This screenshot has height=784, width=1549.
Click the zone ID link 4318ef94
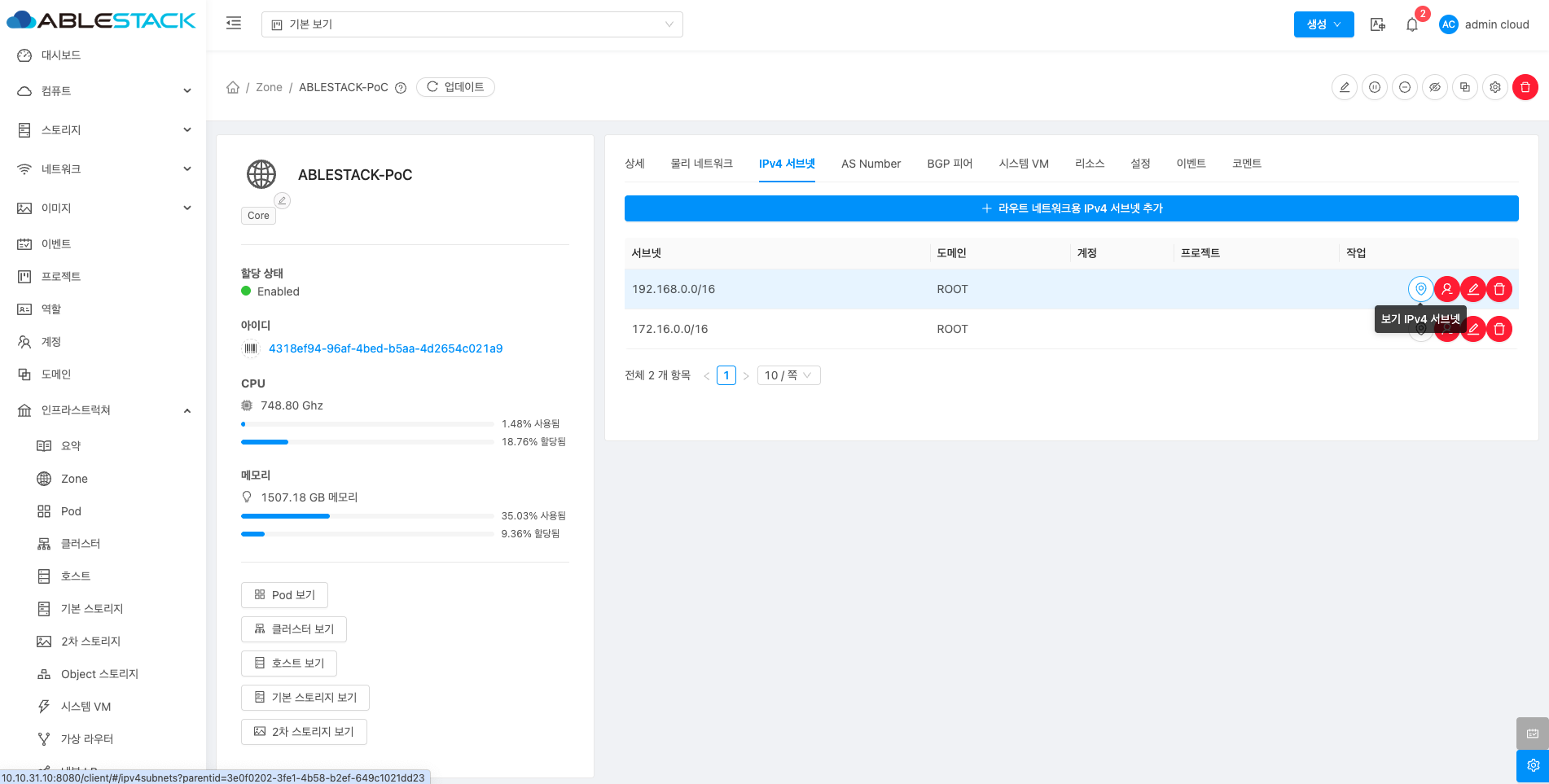pyautogui.click(x=385, y=348)
